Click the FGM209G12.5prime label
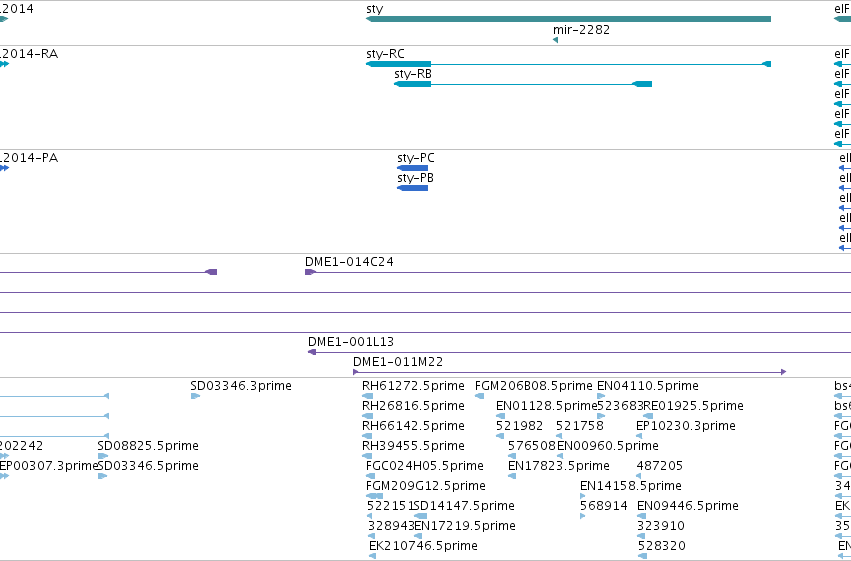Viewport: 851px width, 561px height. 426,487
